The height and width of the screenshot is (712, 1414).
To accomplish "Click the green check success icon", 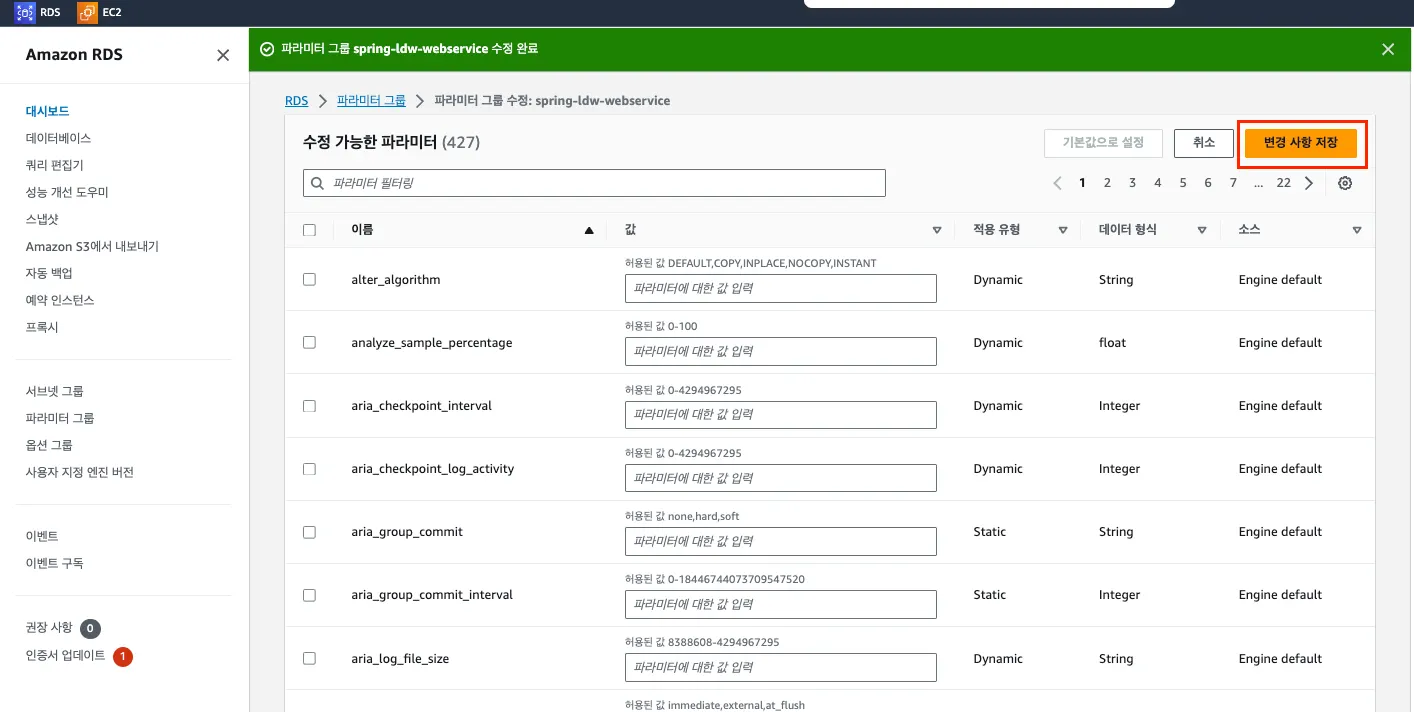I will click(x=266, y=49).
